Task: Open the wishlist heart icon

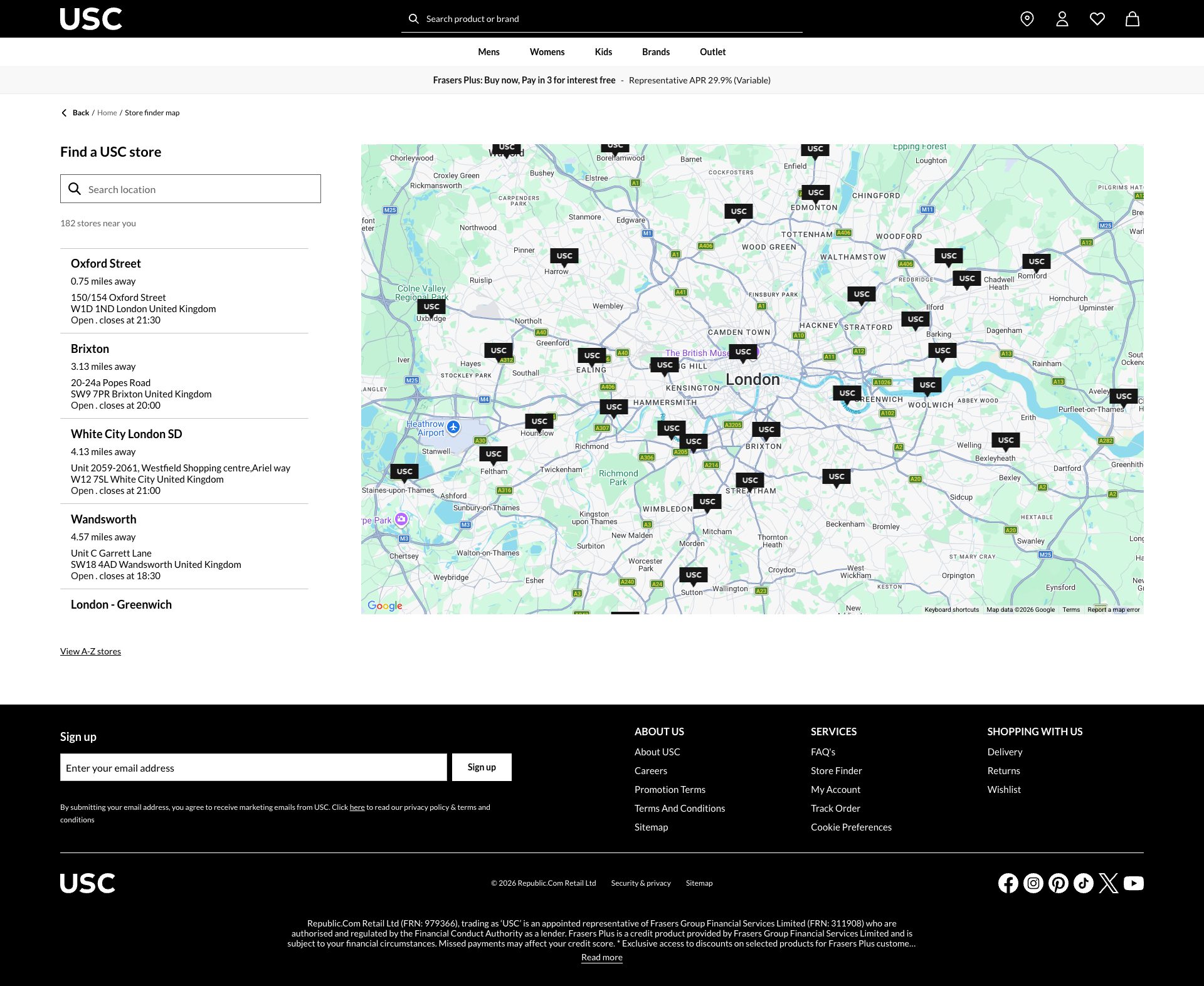Action: pos(1097,19)
